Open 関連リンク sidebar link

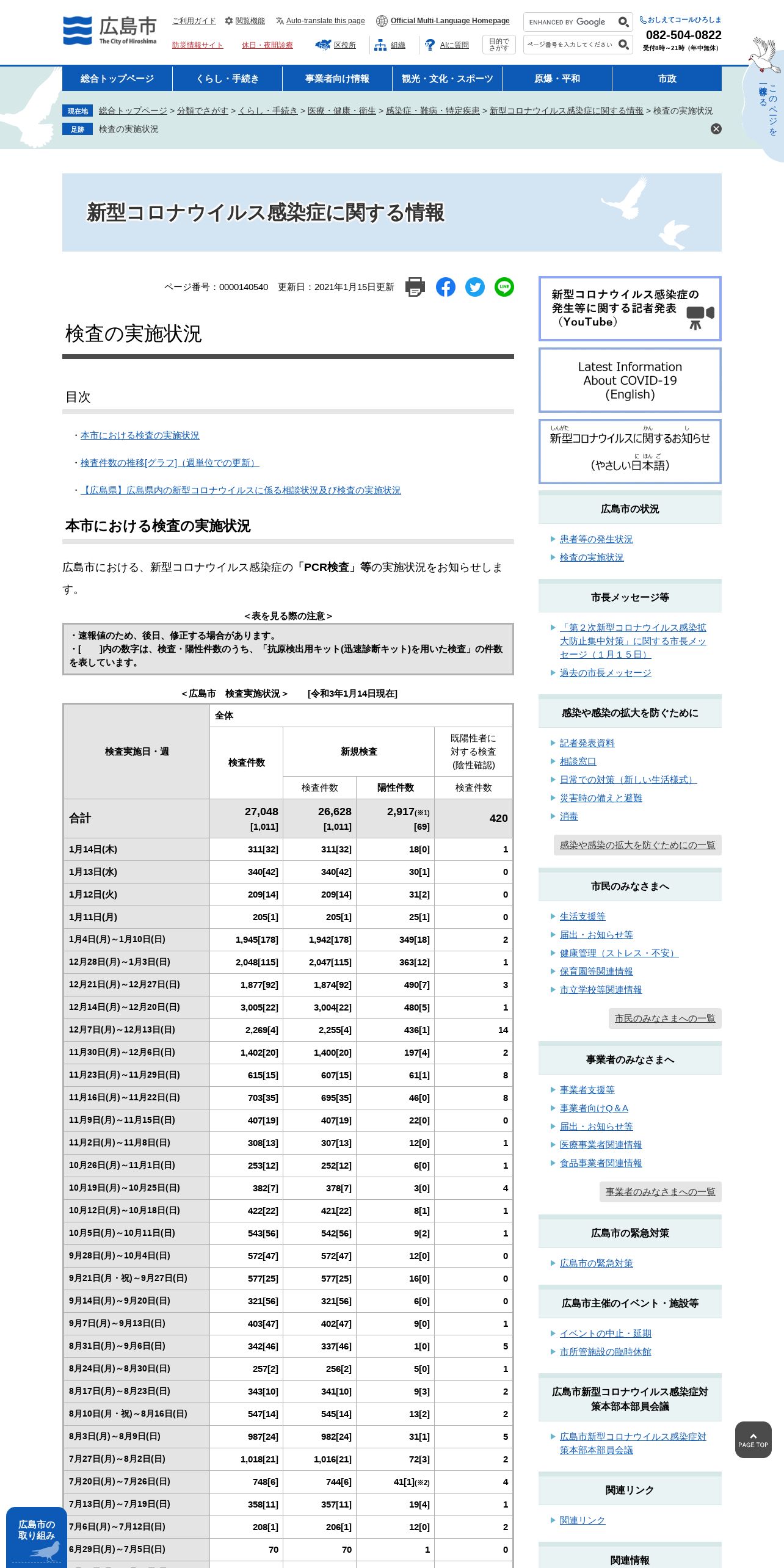click(x=583, y=1520)
